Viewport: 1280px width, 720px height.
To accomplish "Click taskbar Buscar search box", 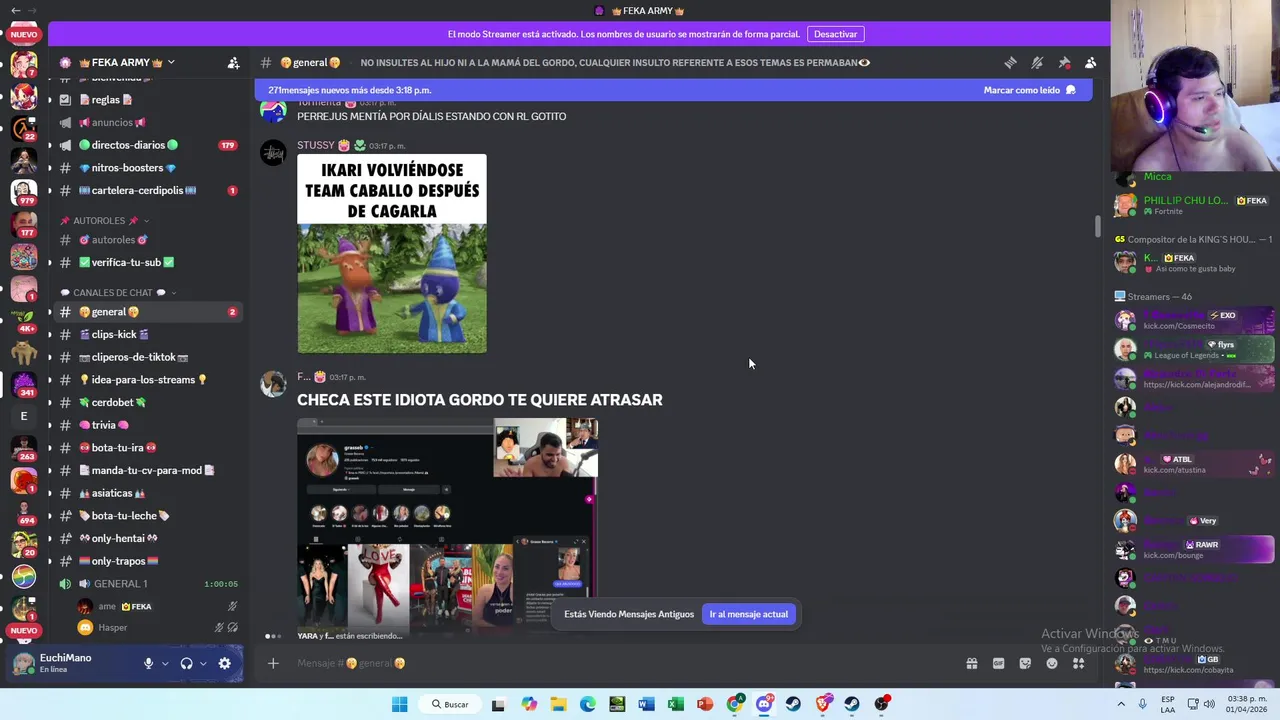I will (450, 704).
